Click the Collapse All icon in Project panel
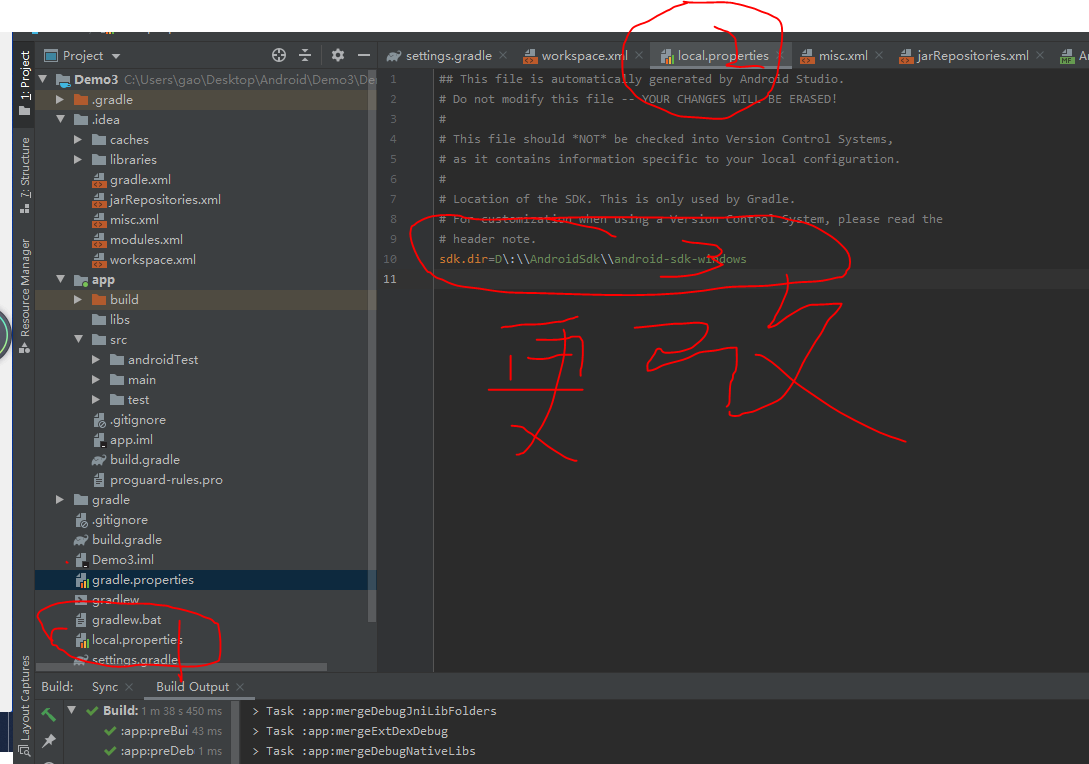This screenshot has width=1089, height=764. point(305,56)
